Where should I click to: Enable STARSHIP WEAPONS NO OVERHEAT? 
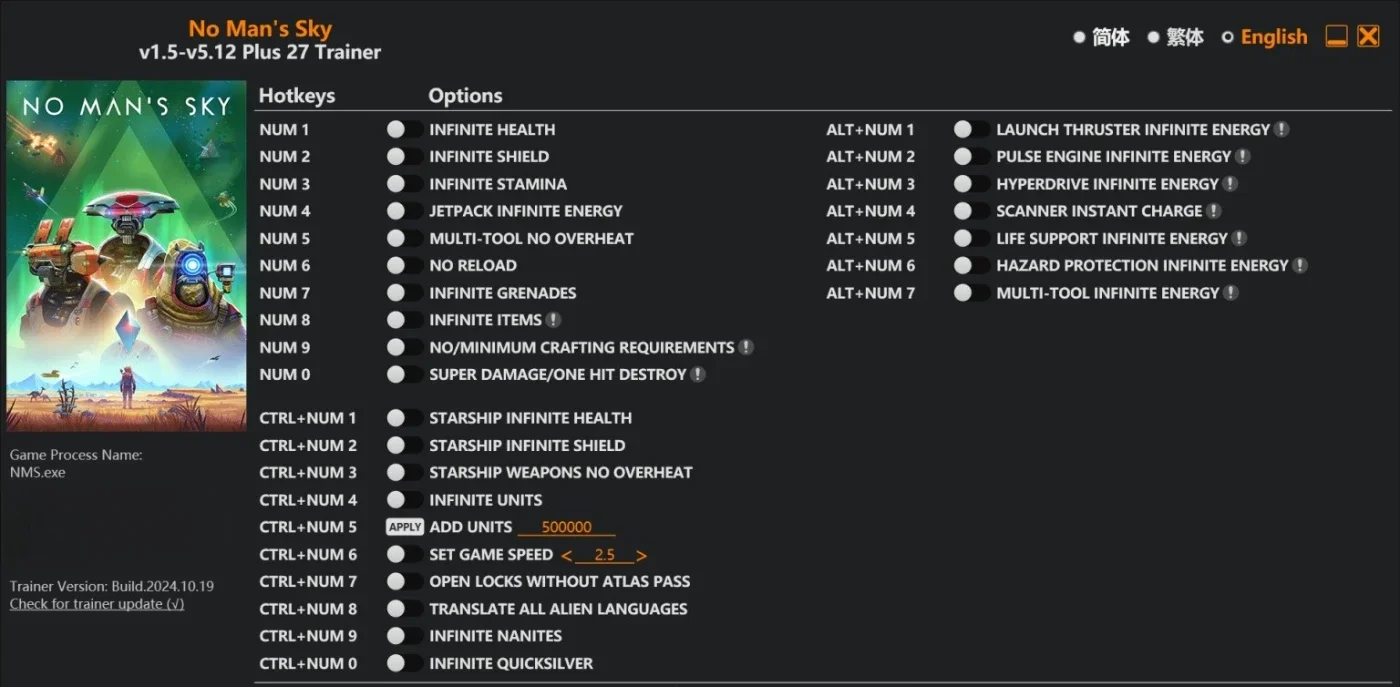pos(405,472)
